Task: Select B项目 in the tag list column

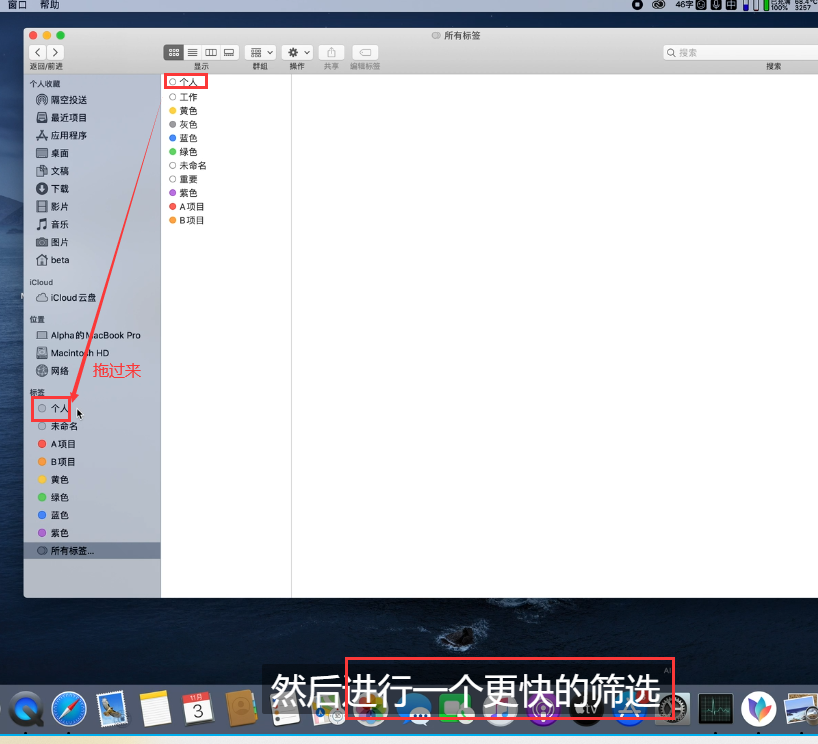Action: [187, 220]
